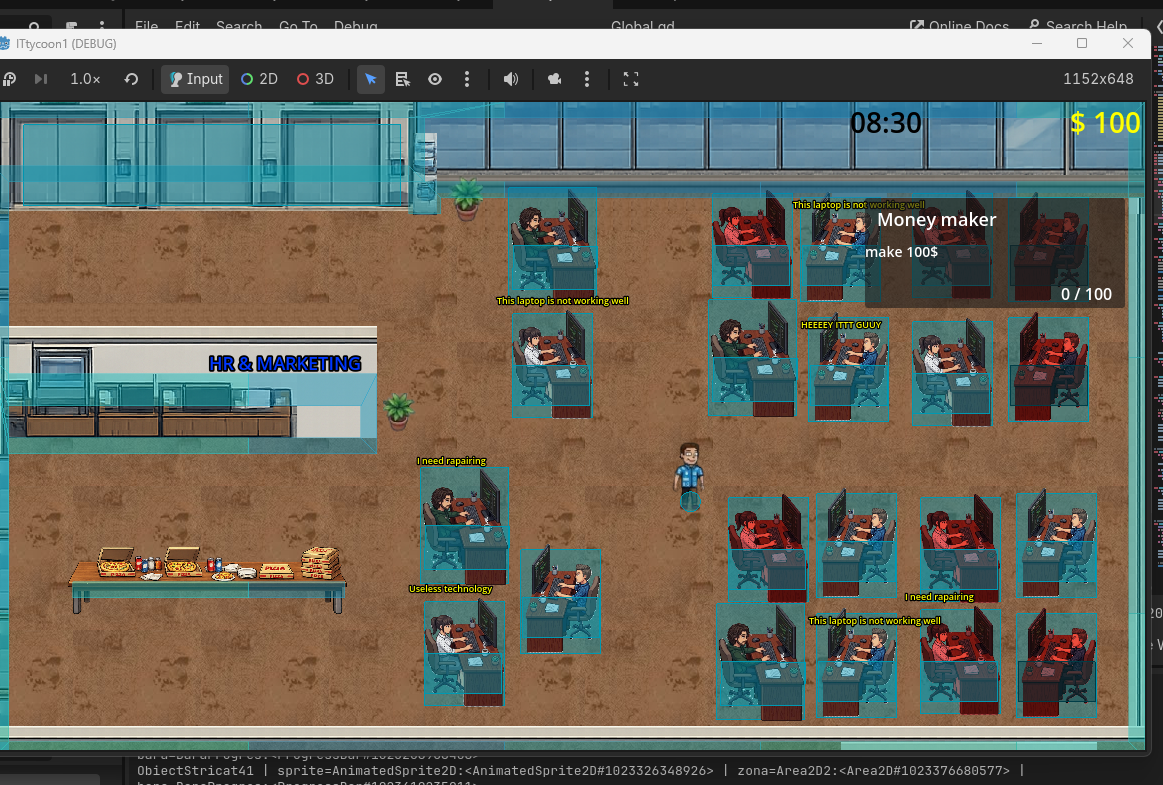The width and height of the screenshot is (1163, 785).
Task: Click the water cooler by elevators
Action: (x=425, y=173)
